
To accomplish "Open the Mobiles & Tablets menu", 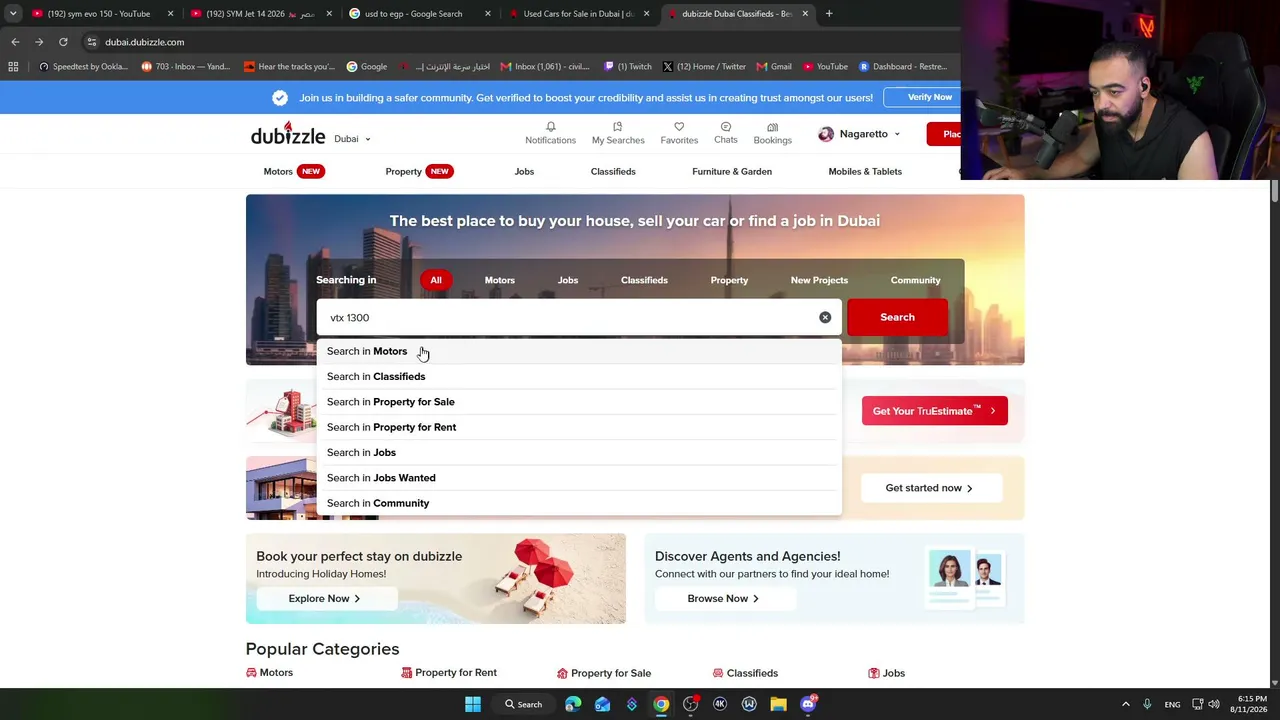I will tap(865, 171).
